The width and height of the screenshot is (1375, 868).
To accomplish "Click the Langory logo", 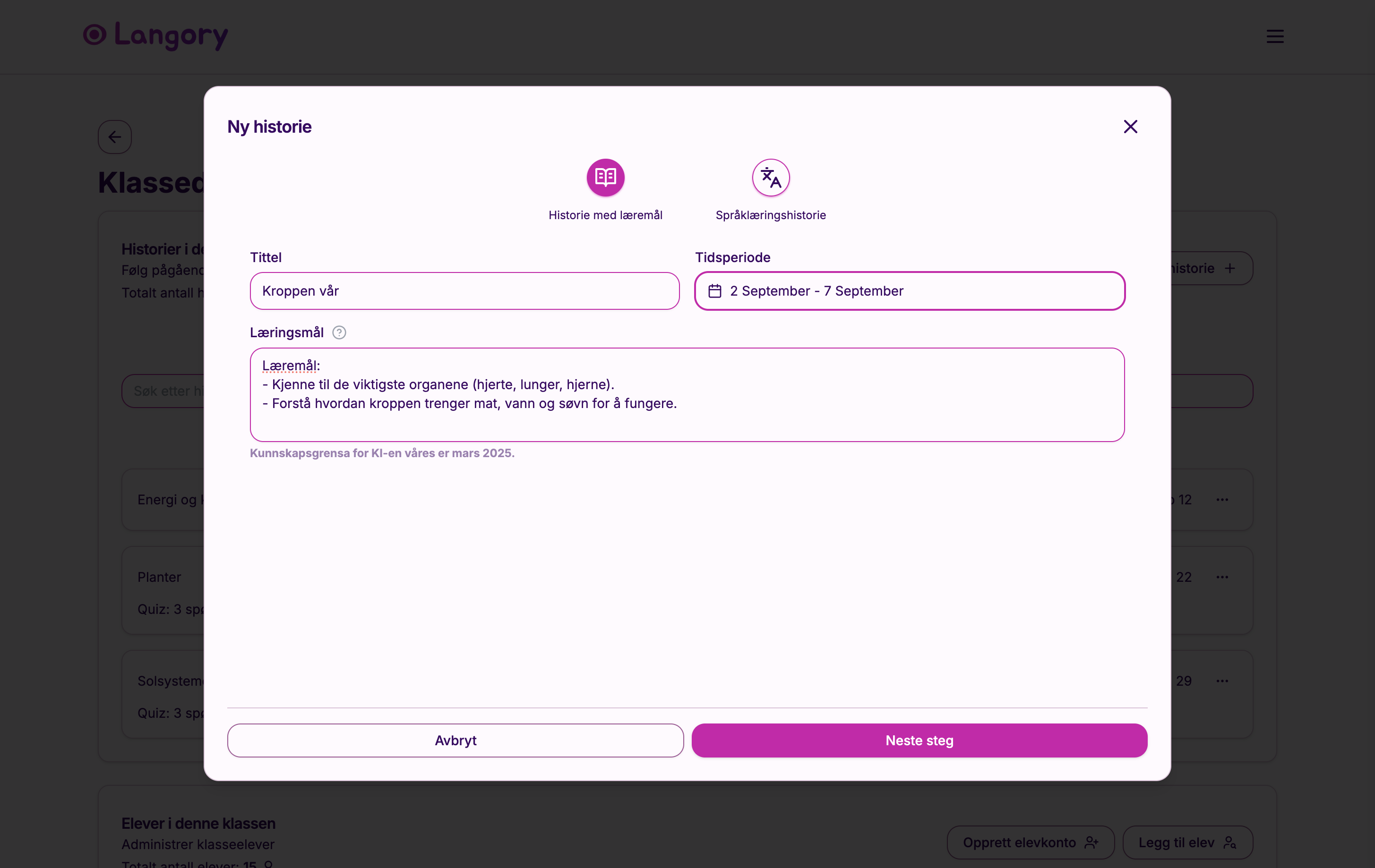I will click(x=155, y=35).
